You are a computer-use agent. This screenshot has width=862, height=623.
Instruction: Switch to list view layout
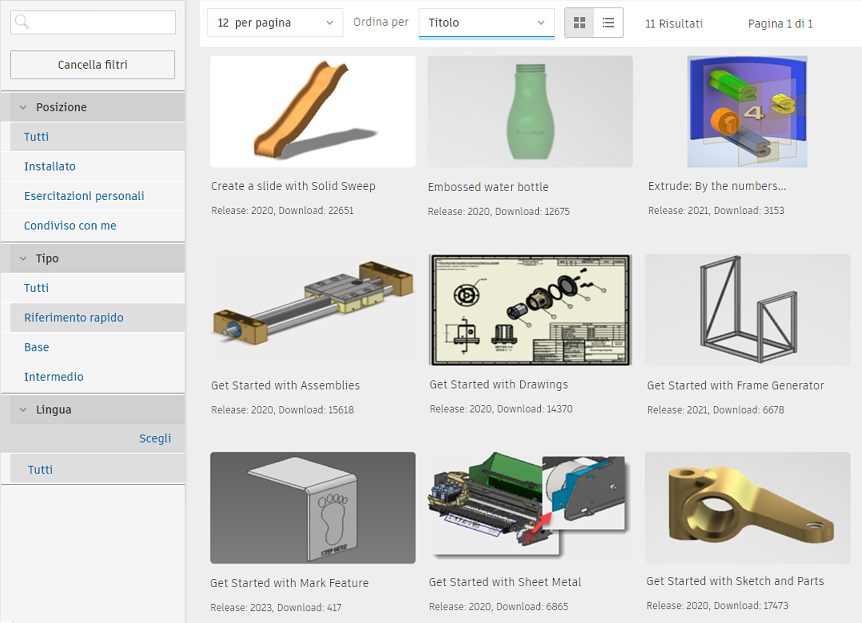pyautogui.click(x=609, y=23)
